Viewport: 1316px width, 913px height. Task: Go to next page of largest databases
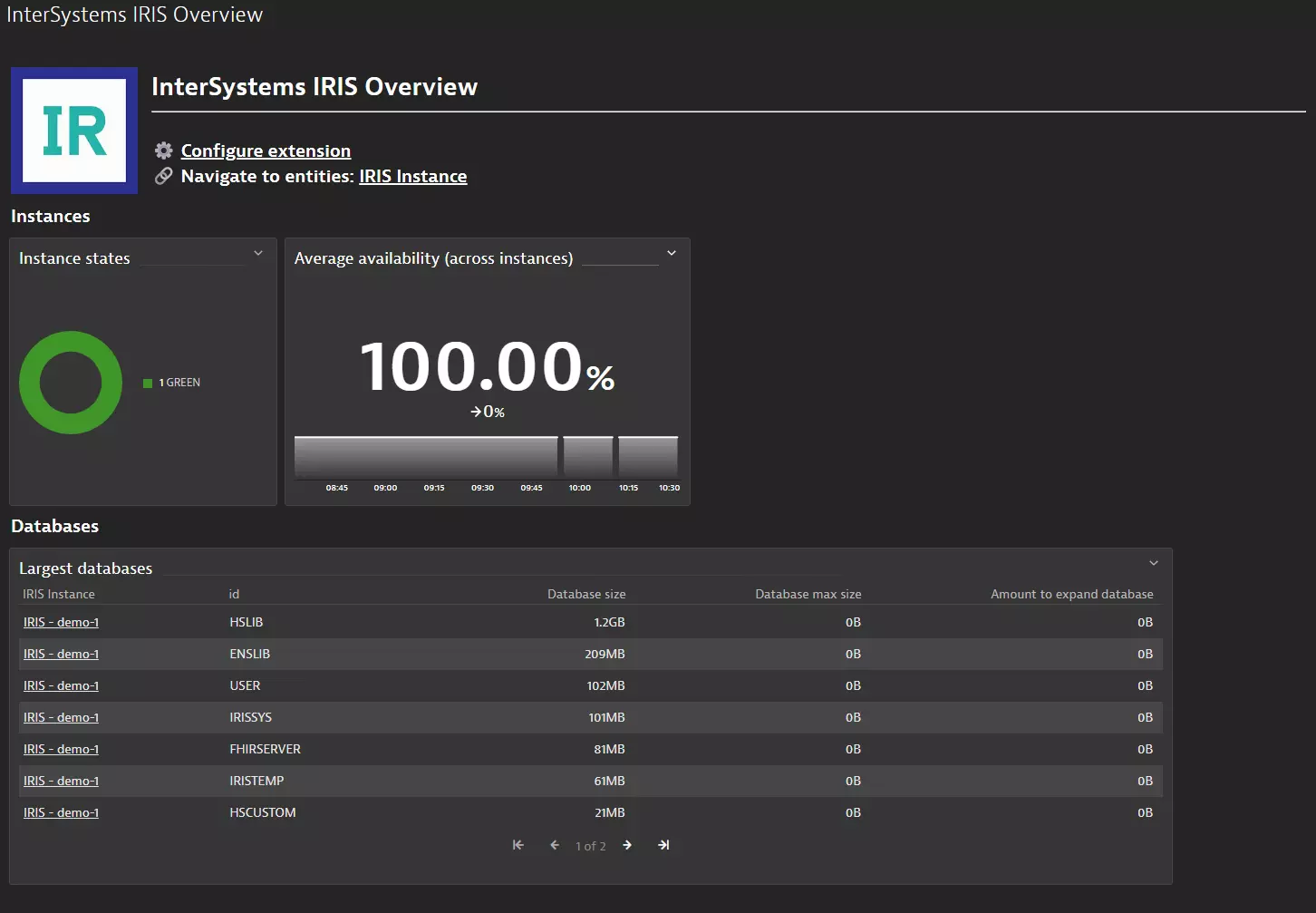point(627,844)
